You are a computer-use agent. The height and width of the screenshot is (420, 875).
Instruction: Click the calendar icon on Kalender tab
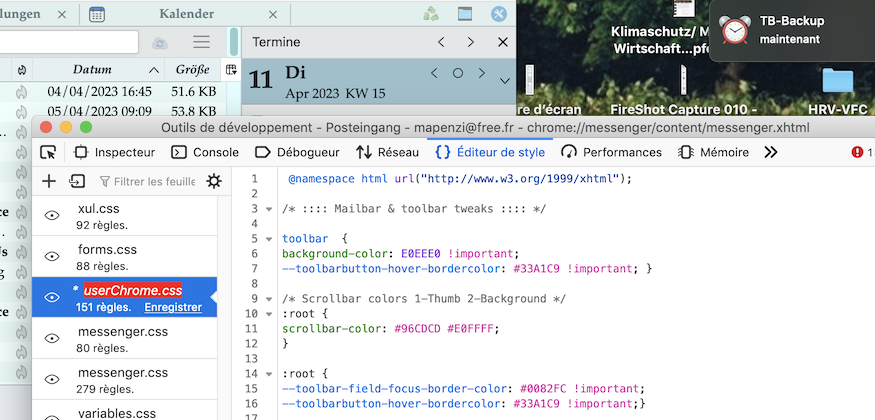(x=97, y=14)
